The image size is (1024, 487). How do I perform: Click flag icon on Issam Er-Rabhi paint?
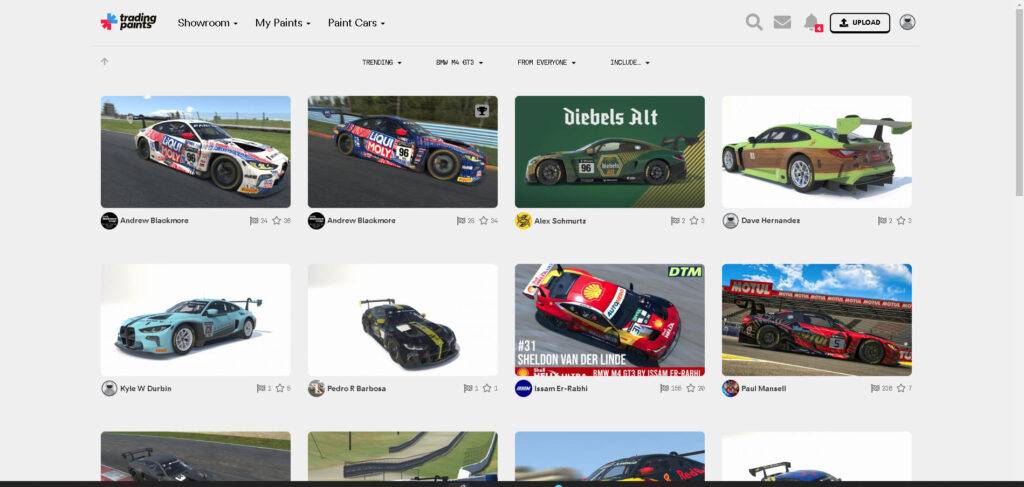tap(664, 388)
